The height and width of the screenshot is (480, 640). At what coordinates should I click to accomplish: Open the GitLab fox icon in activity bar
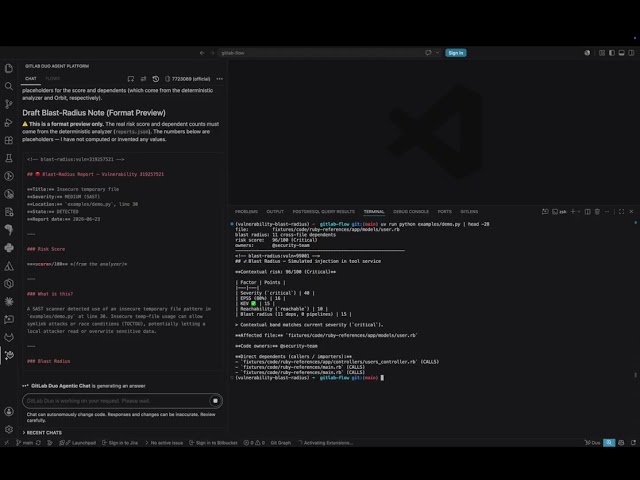9,337
